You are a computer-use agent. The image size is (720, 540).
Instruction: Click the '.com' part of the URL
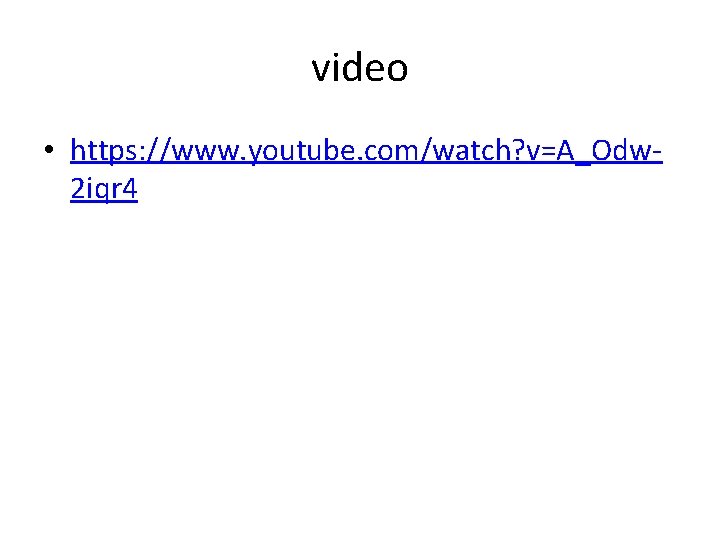tap(386, 152)
